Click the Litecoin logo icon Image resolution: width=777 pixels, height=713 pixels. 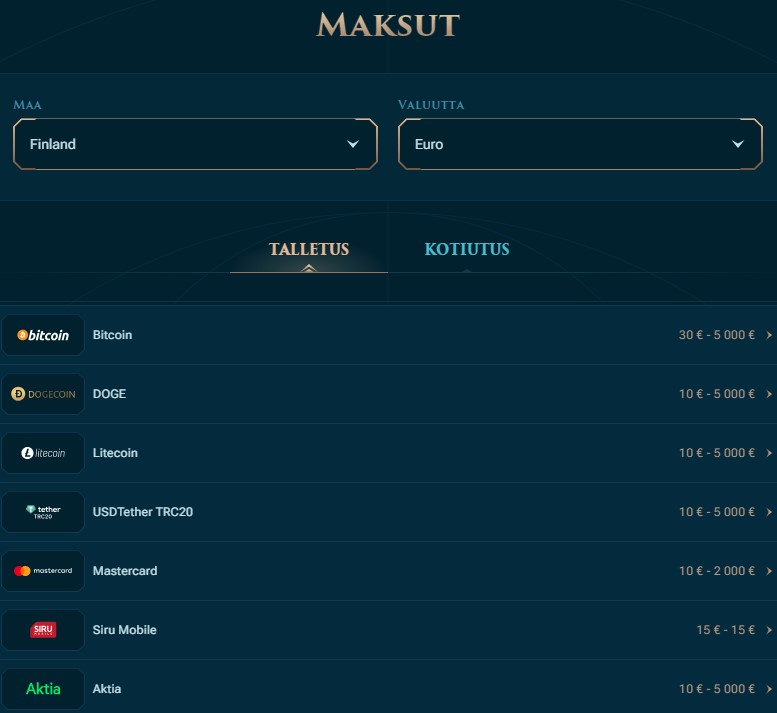pyautogui.click(x=43, y=453)
